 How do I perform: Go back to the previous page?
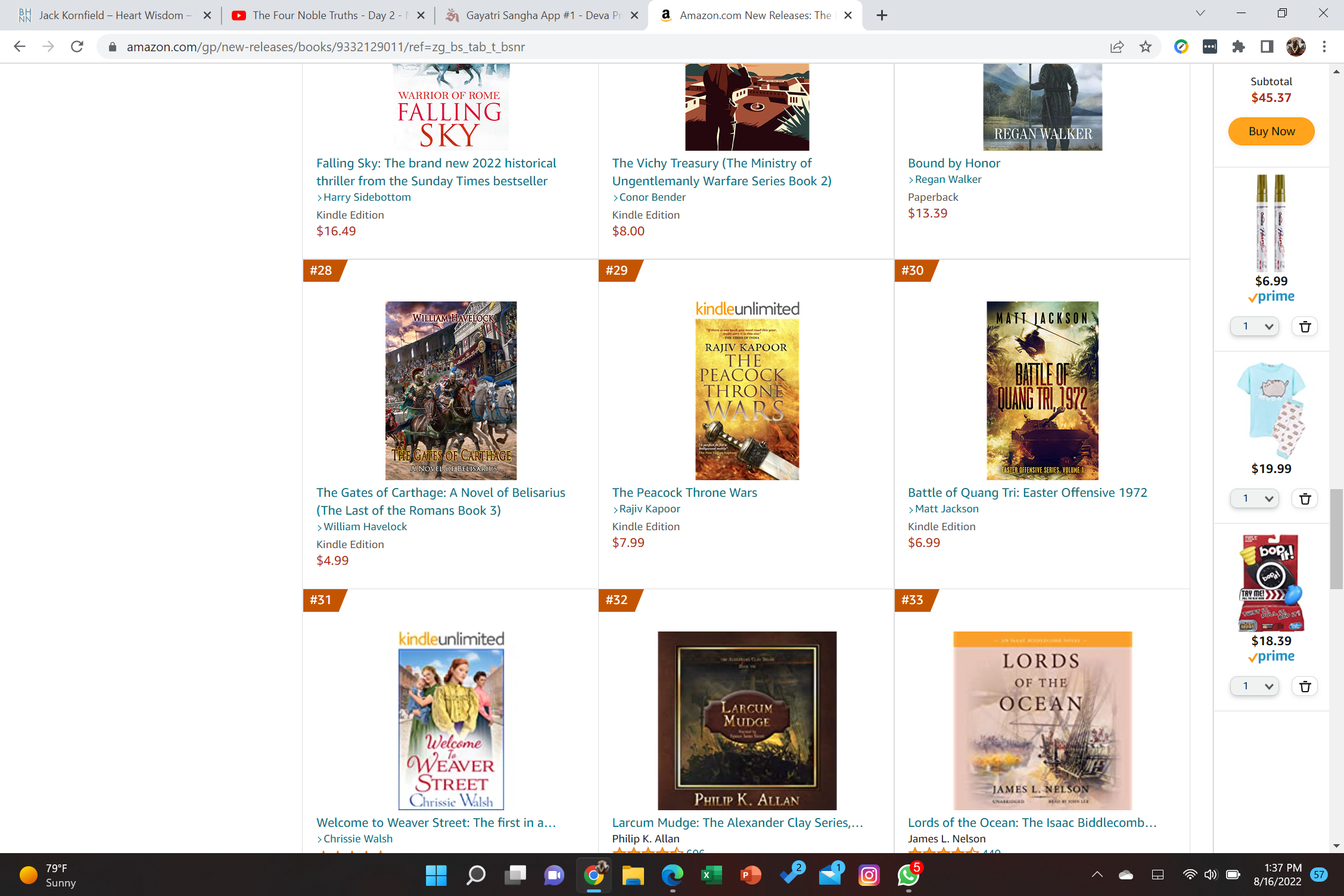pos(20,46)
